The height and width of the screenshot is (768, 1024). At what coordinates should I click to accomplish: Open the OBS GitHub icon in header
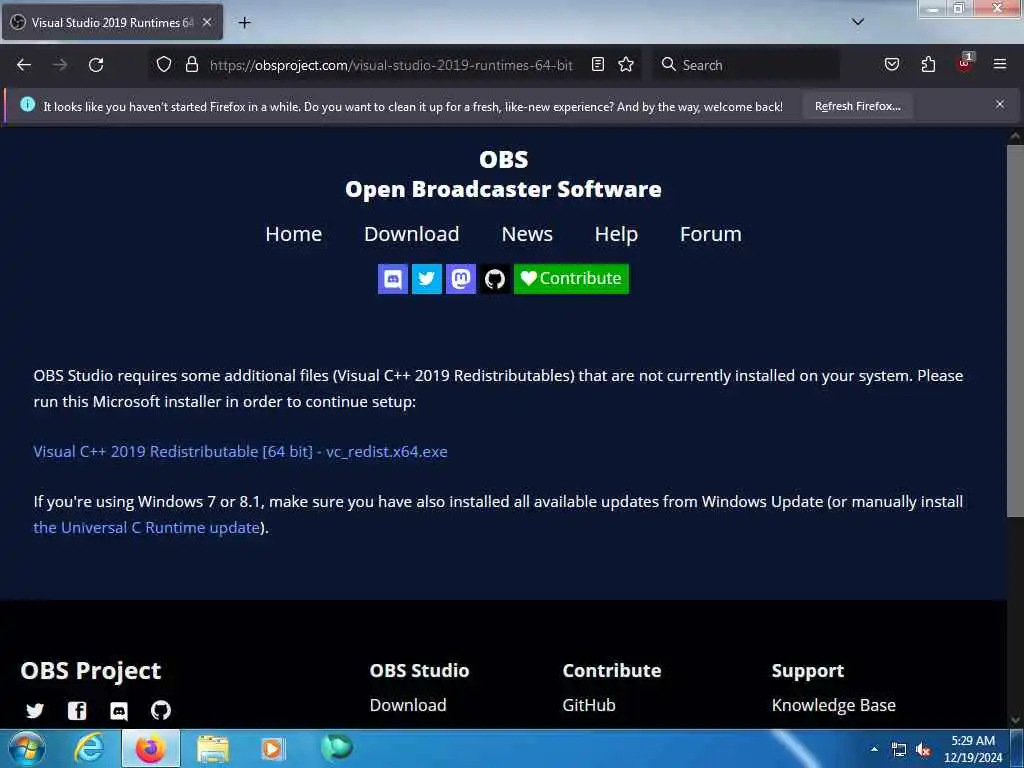495,279
